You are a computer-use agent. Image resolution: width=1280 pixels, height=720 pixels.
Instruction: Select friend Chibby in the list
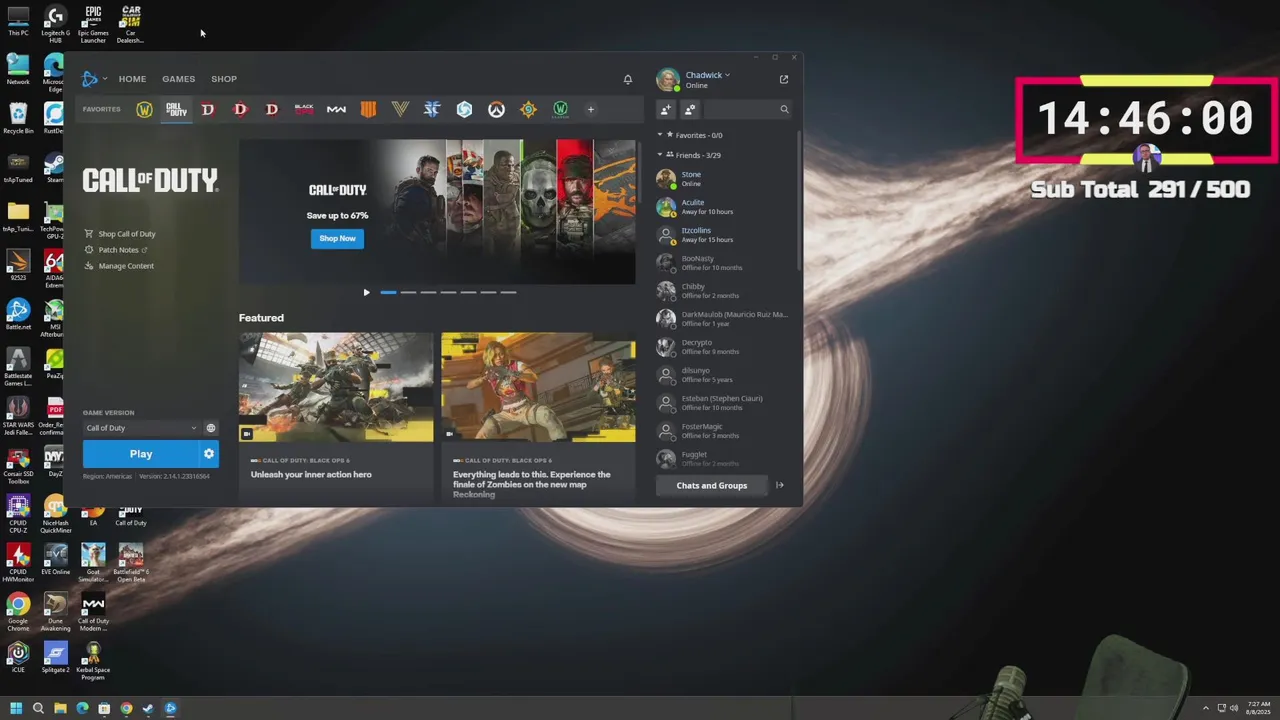pos(726,291)
